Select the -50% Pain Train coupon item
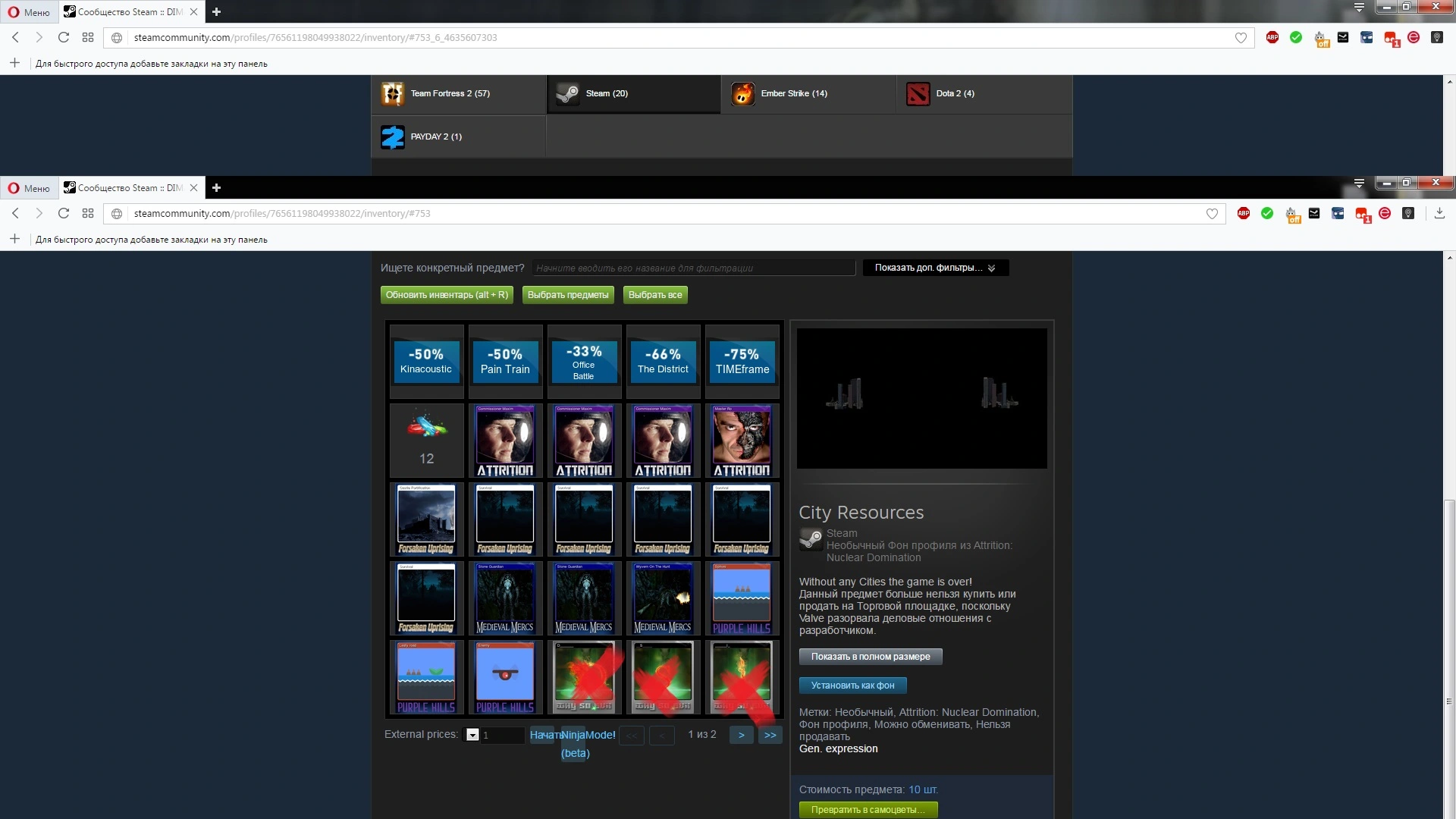 506,362
